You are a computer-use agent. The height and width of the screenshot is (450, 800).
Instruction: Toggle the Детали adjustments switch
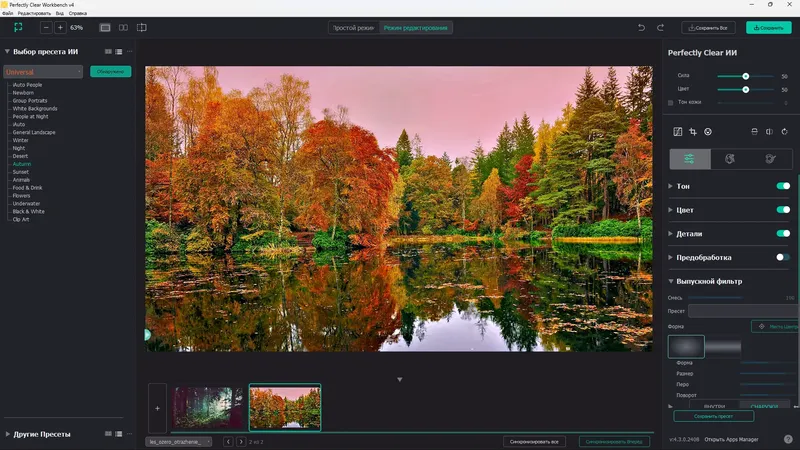(783, 234)
